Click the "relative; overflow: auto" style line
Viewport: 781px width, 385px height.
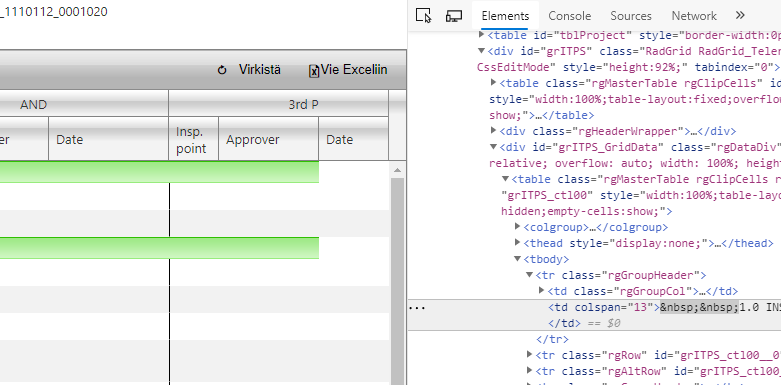point(635,163)
